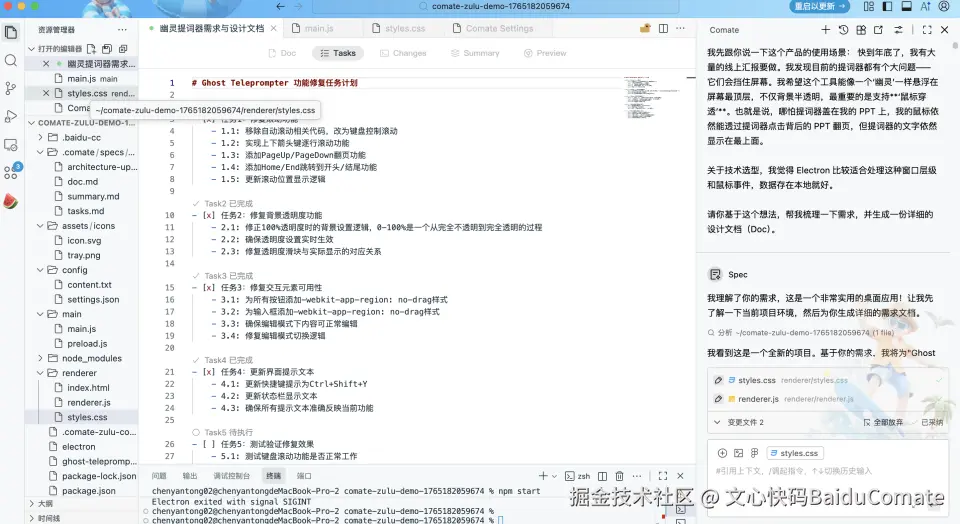Viewport: 960px width, 524px height.
Task: Switch to the Comate Settings tab
Action: point(499,28)
